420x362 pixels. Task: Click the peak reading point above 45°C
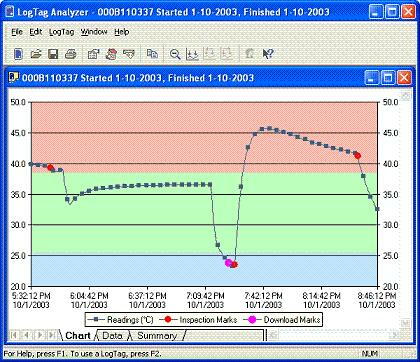coord(269,128)
